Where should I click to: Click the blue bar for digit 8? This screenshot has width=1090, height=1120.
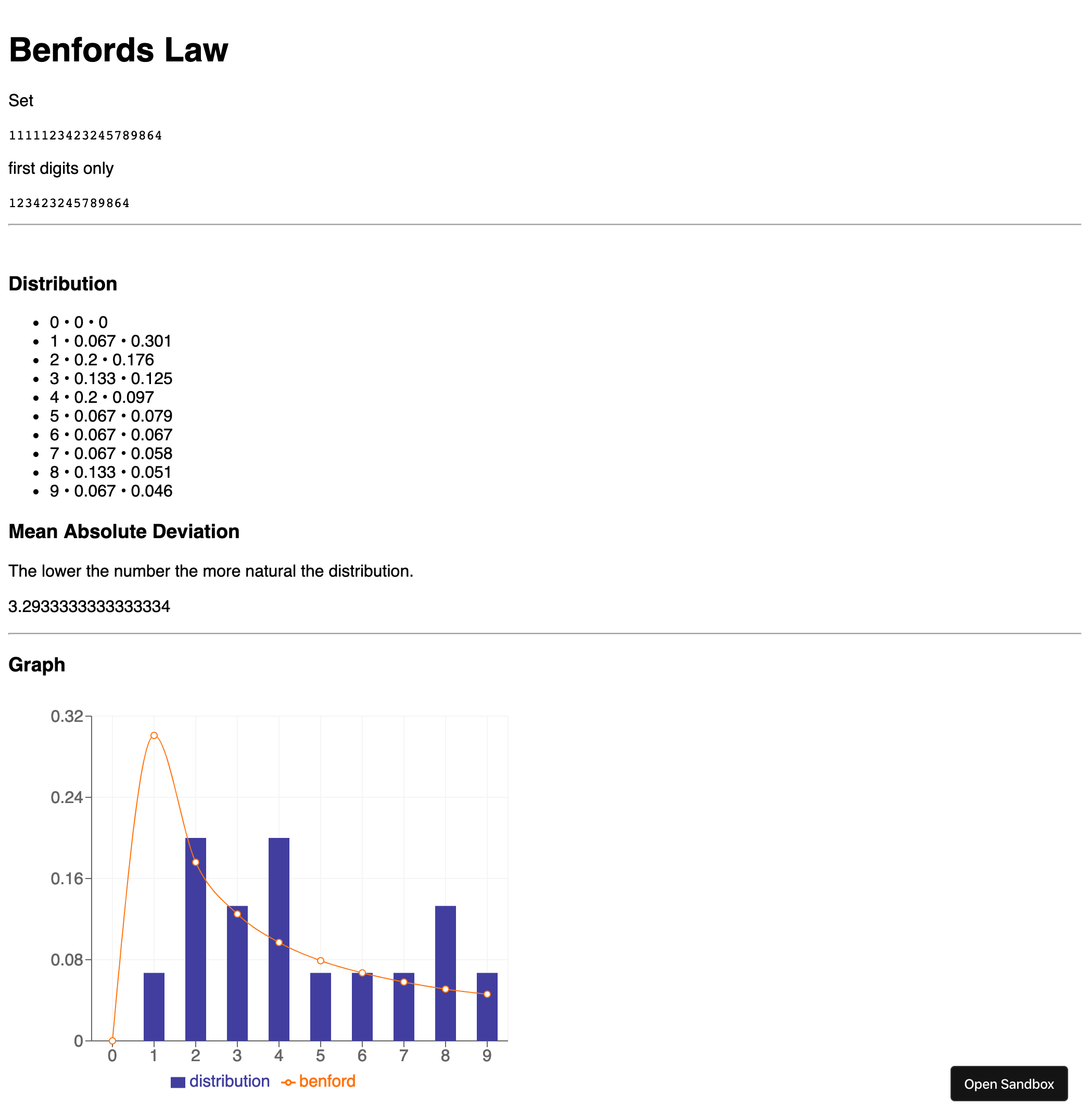pyautogui.click(x=446, y=973)
